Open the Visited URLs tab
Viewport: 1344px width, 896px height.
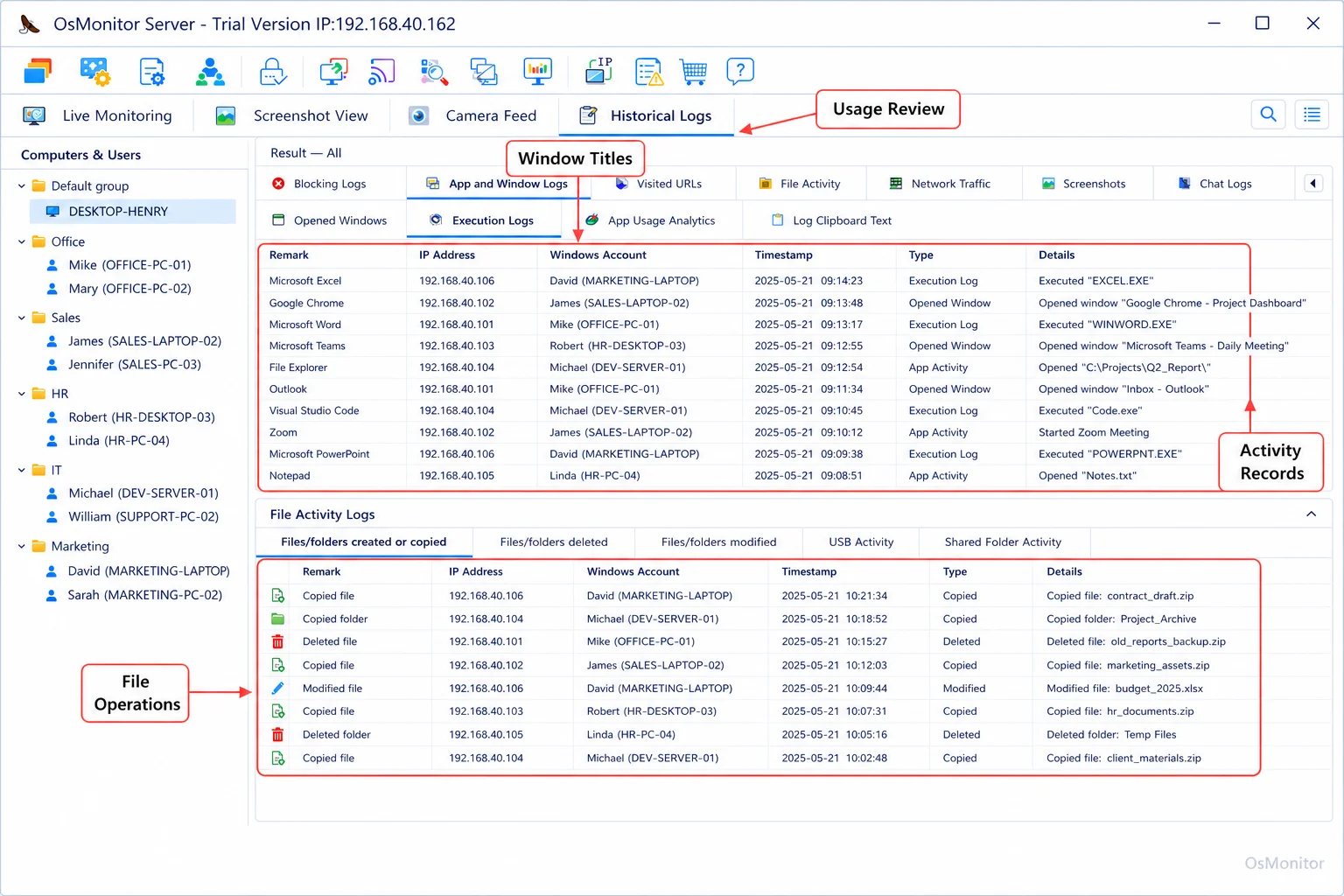click(659, 184)
